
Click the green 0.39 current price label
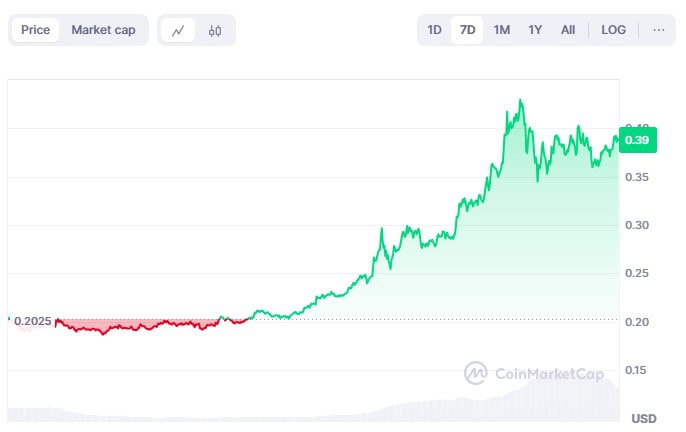coord(637,141)
